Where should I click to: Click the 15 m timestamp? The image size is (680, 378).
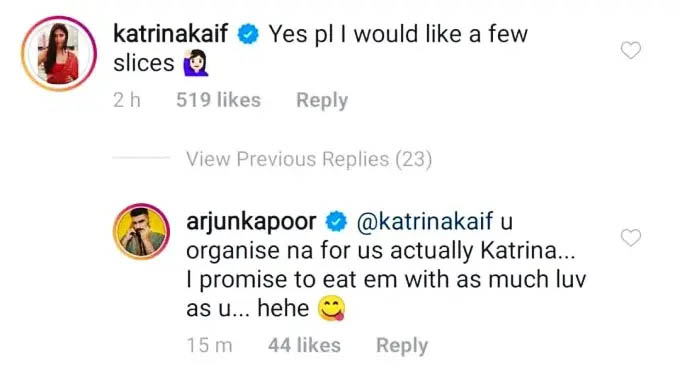(x=209, y=345)
